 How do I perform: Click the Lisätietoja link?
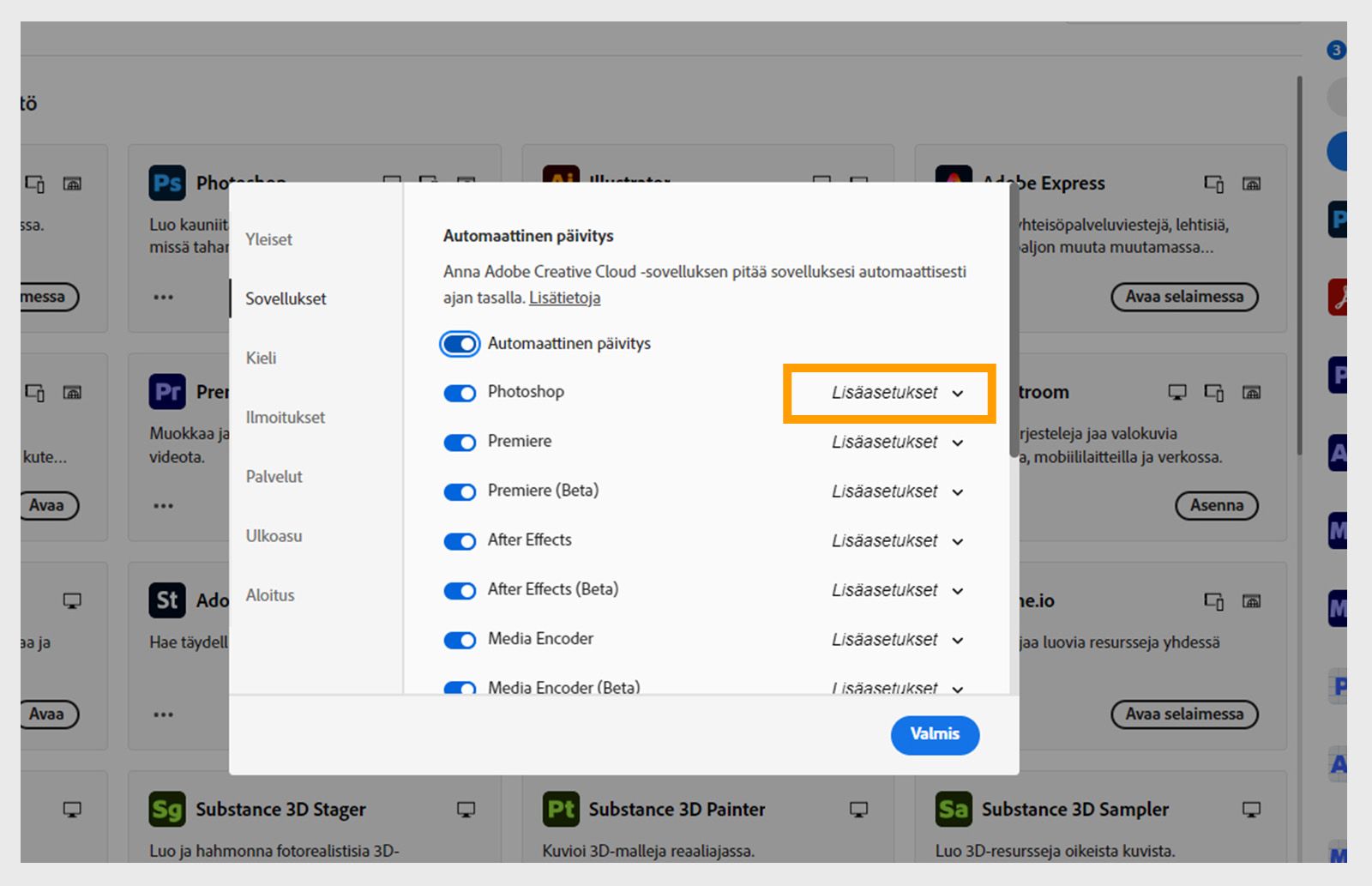(x=564, y=298)
